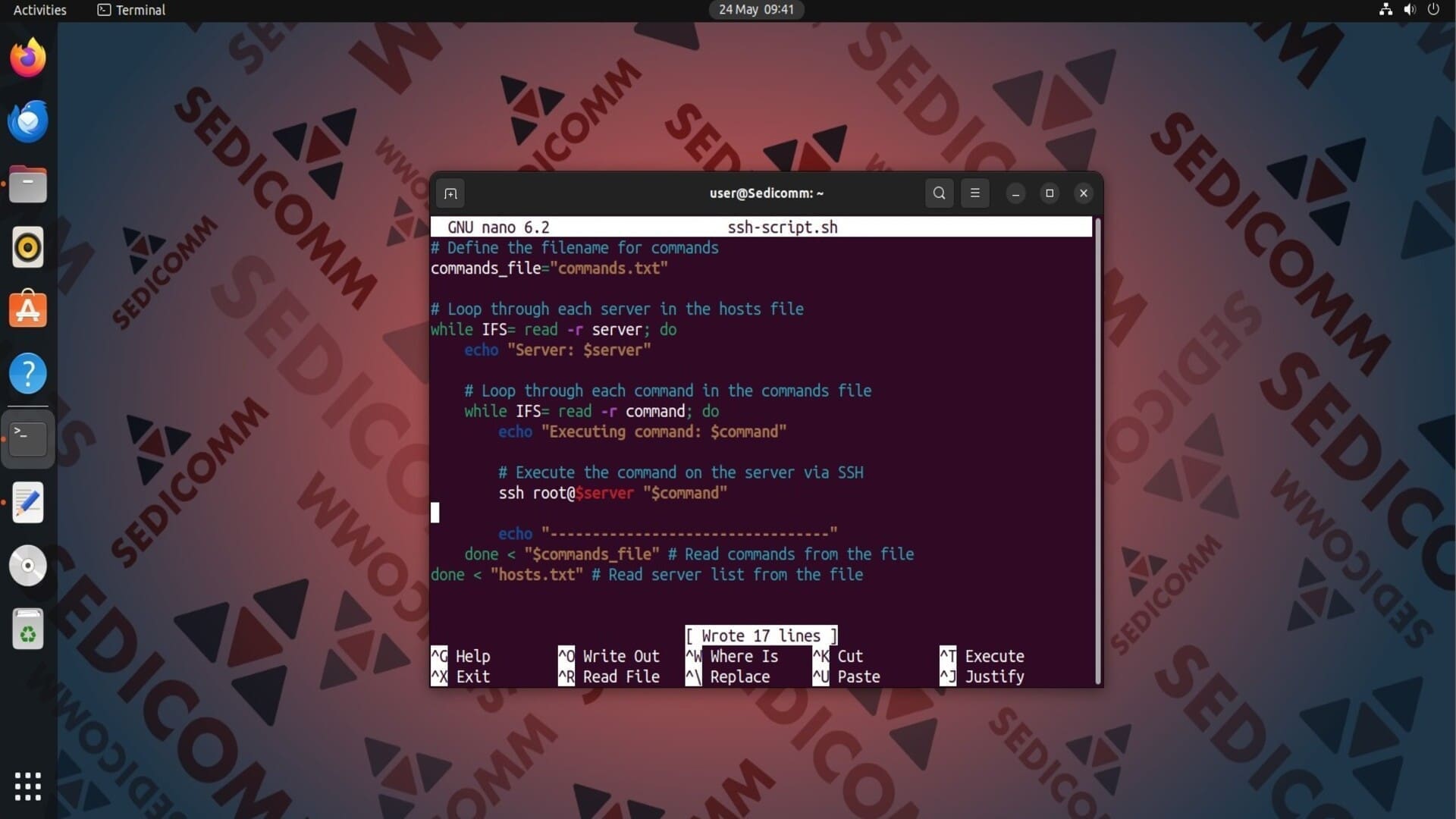Select the disc media icon in dock

coord(28,566)
